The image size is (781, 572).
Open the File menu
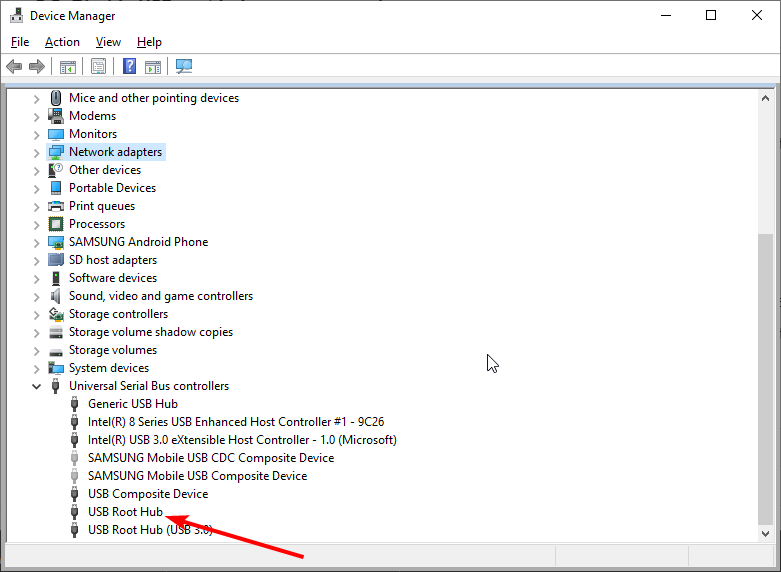point(20,42)
